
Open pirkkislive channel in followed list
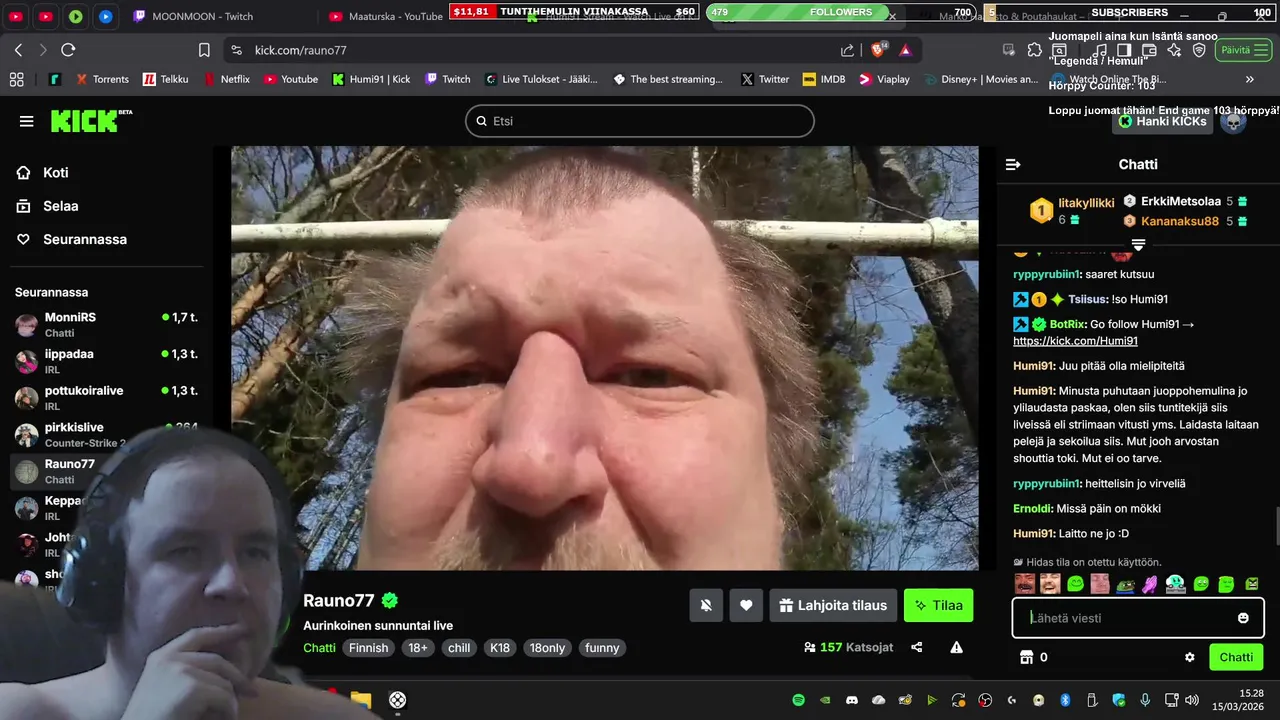coord(107,434)
